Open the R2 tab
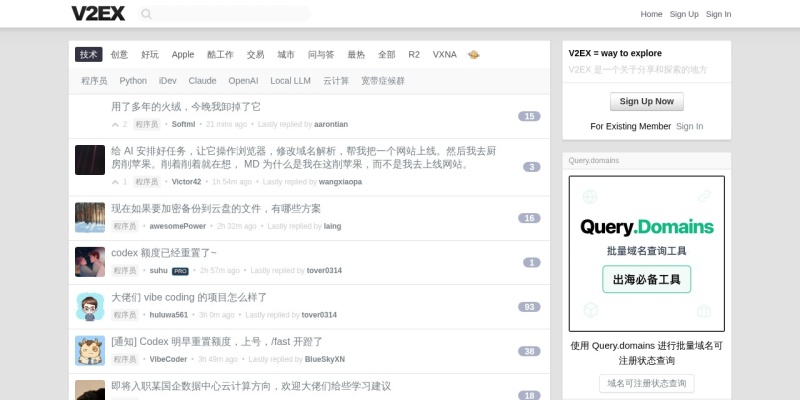This screenshot has width=800, height=400. [414, 55]
